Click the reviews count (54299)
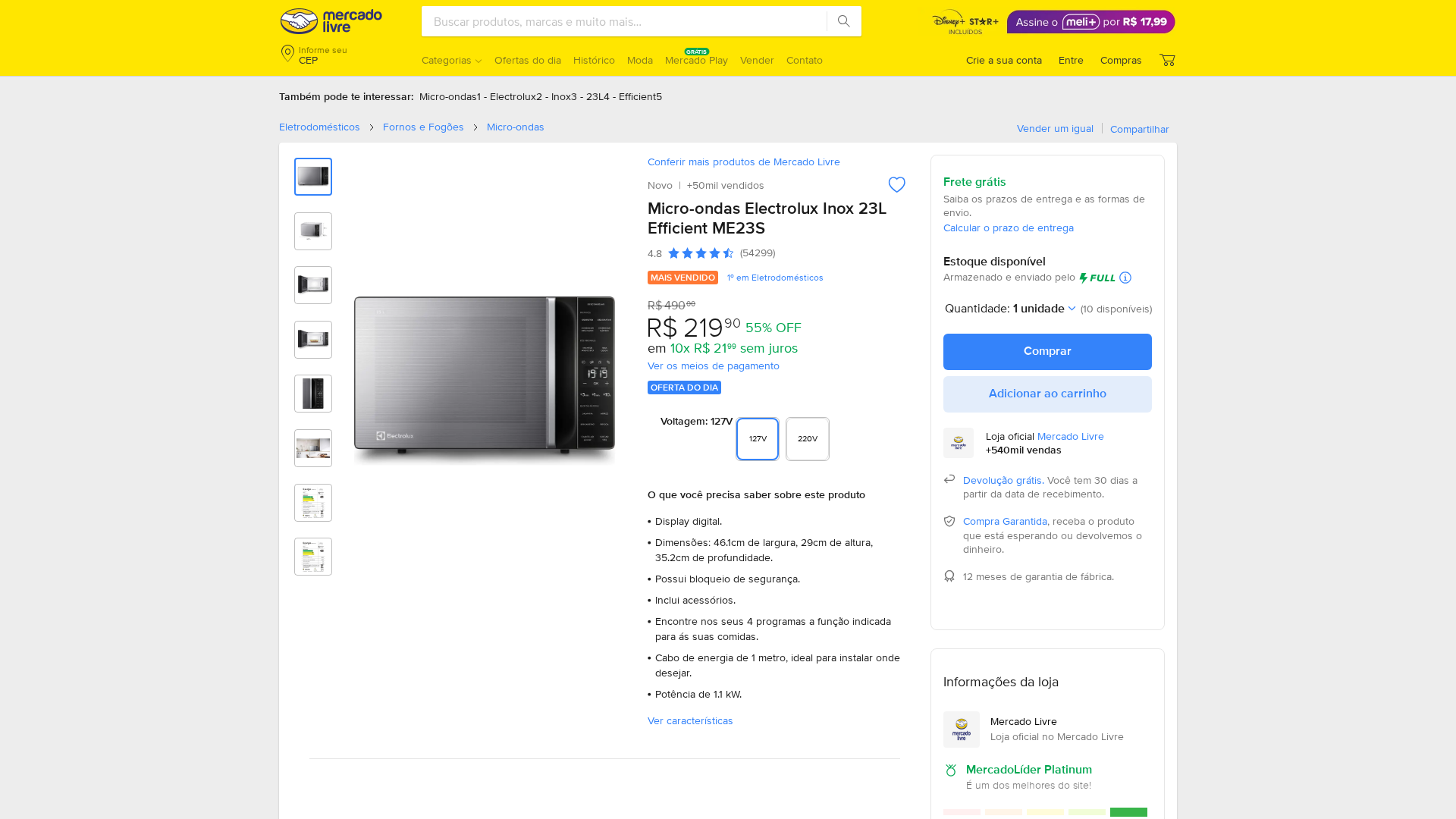Image resolution: width=1456 pixels, height=819 pixels. click(757, 253)
